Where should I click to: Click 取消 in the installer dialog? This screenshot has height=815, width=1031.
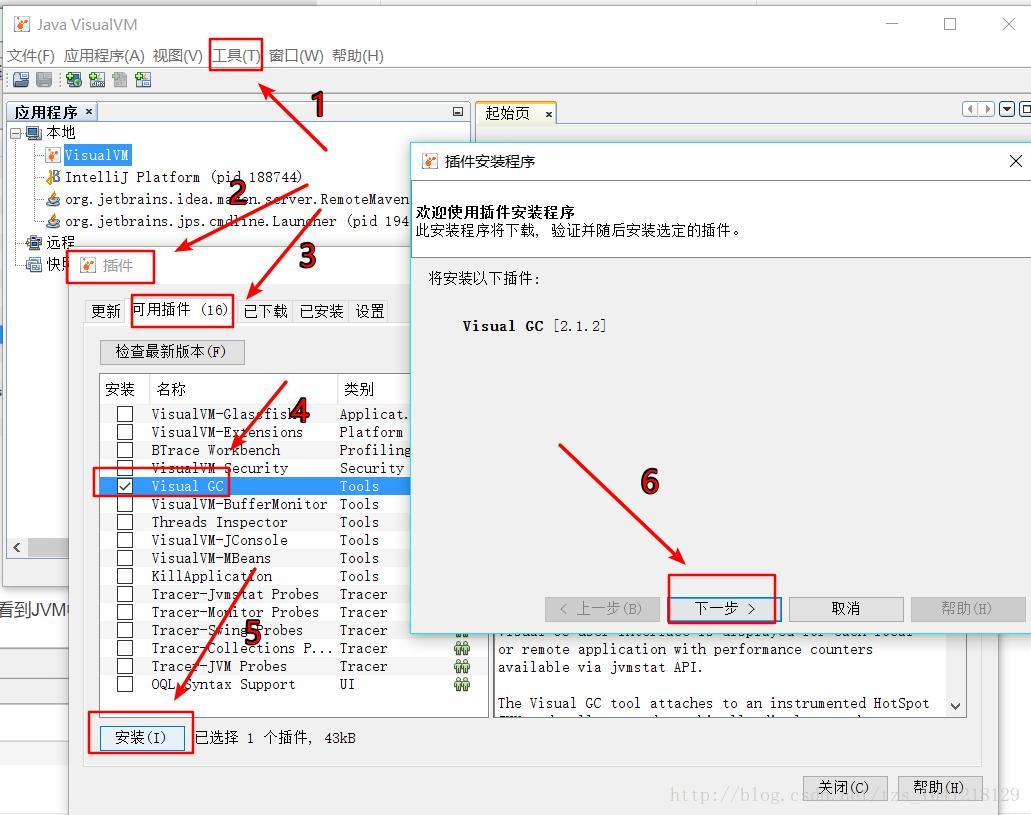tap(846, 608)
